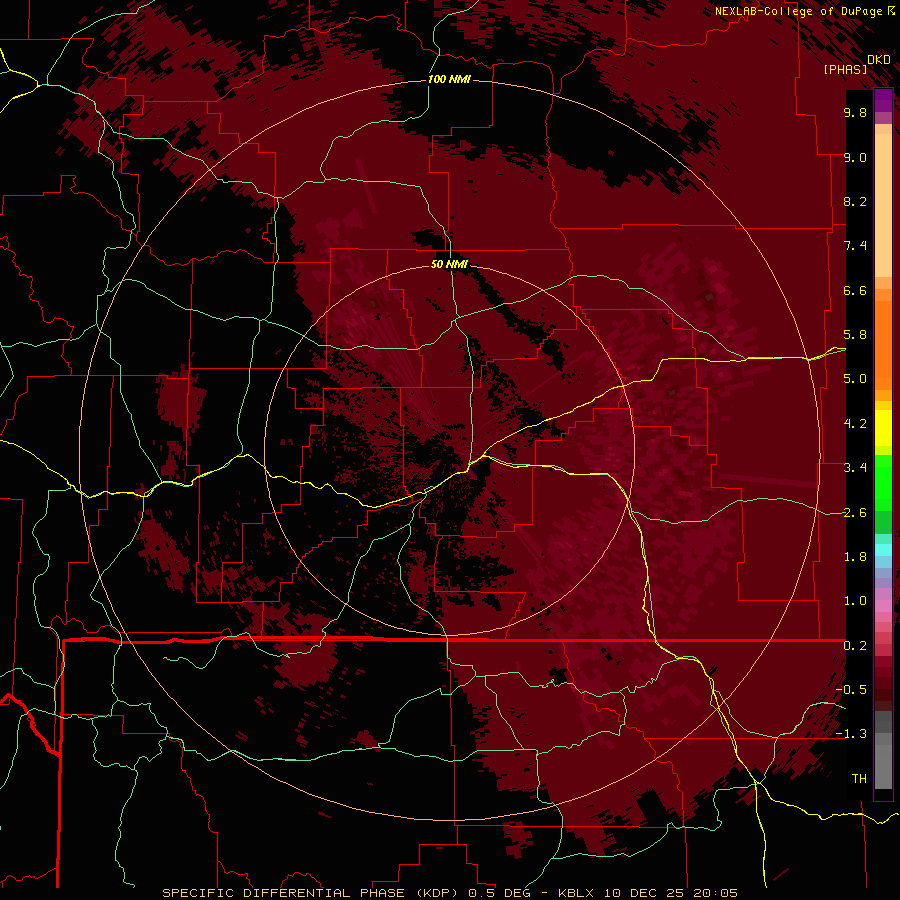The width and height of the screenshot is (900, 900).
Task: Click the 1.0 value on the color scale
Action: 855,601
